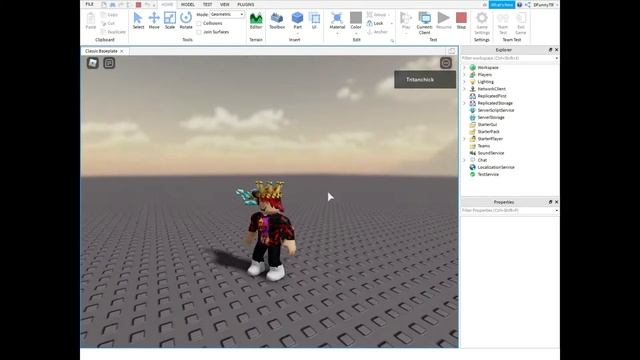Activate the Rotate tool

186,20
